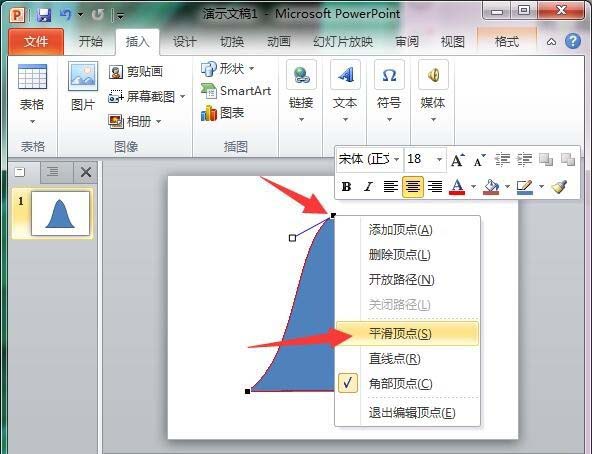The width and height of the screenshot is (592, 454).
Task: Click Bring Forward on mini toolbar
Action: point(546,160)
